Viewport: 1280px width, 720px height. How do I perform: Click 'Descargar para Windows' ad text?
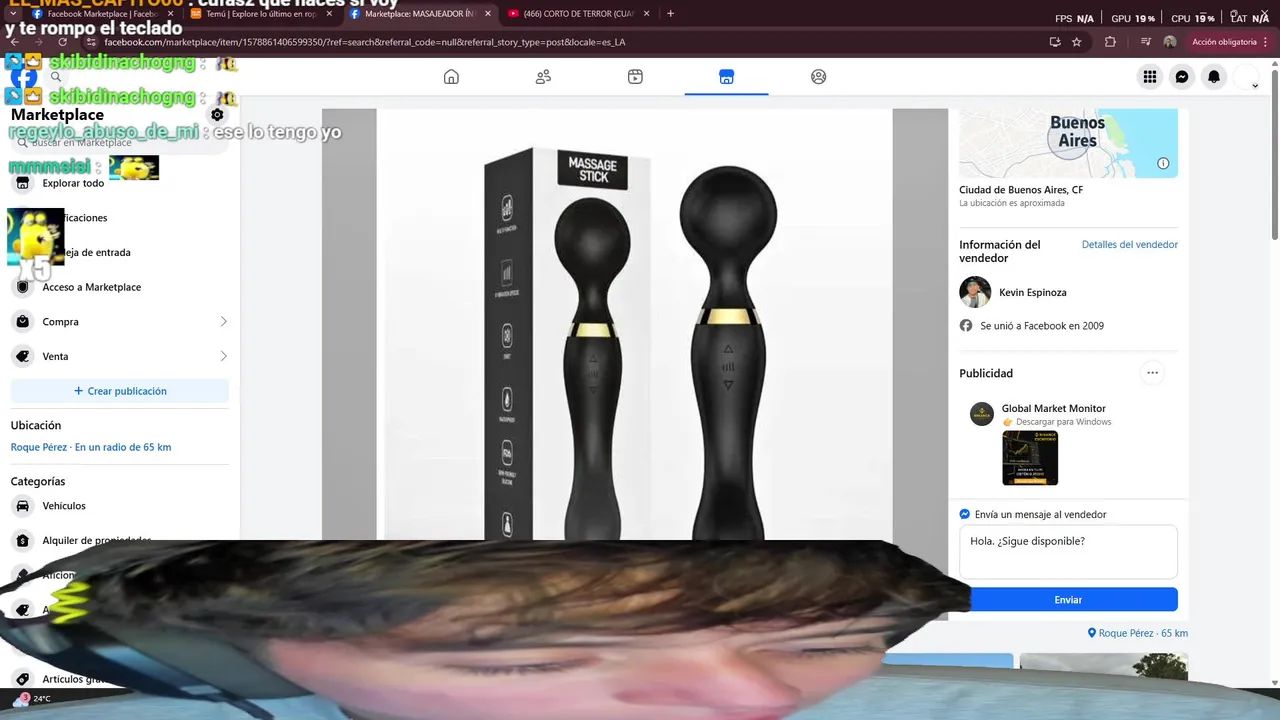(1064, 422)
